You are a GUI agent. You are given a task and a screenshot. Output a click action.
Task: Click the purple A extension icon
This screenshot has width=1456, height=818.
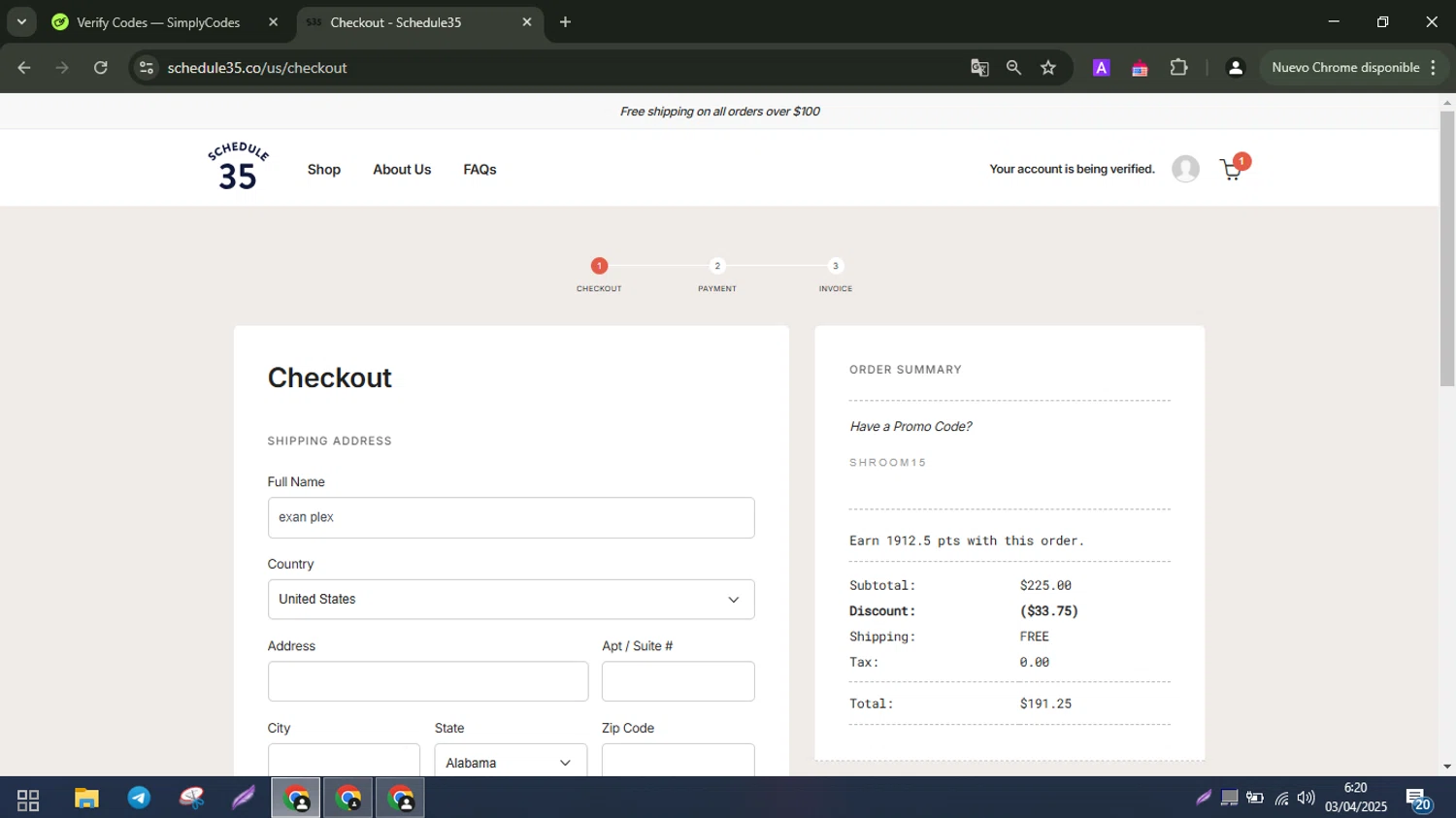(1101, 68)
